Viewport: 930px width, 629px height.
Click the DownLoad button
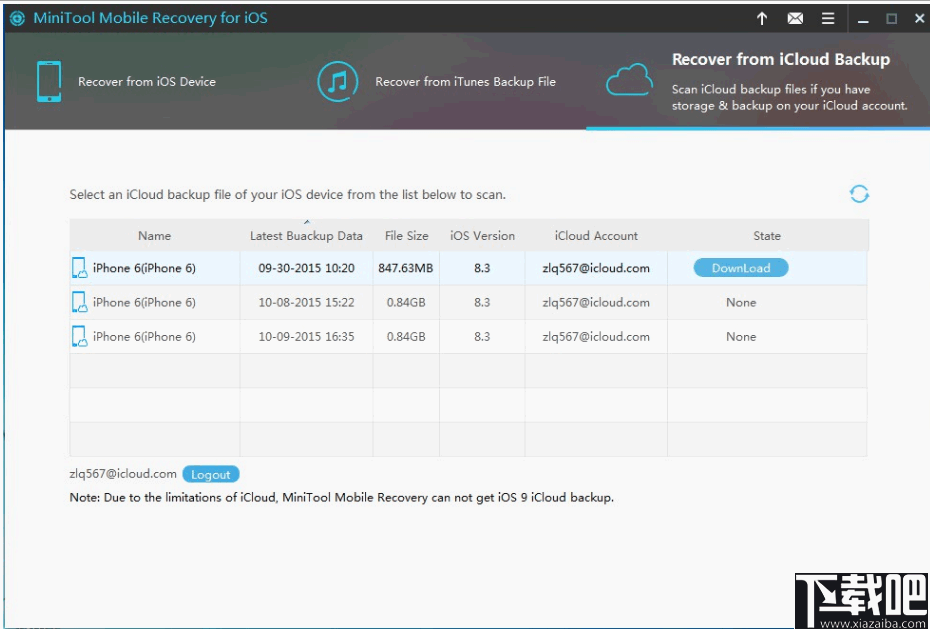pyautogui.click(x=742, y=268)
